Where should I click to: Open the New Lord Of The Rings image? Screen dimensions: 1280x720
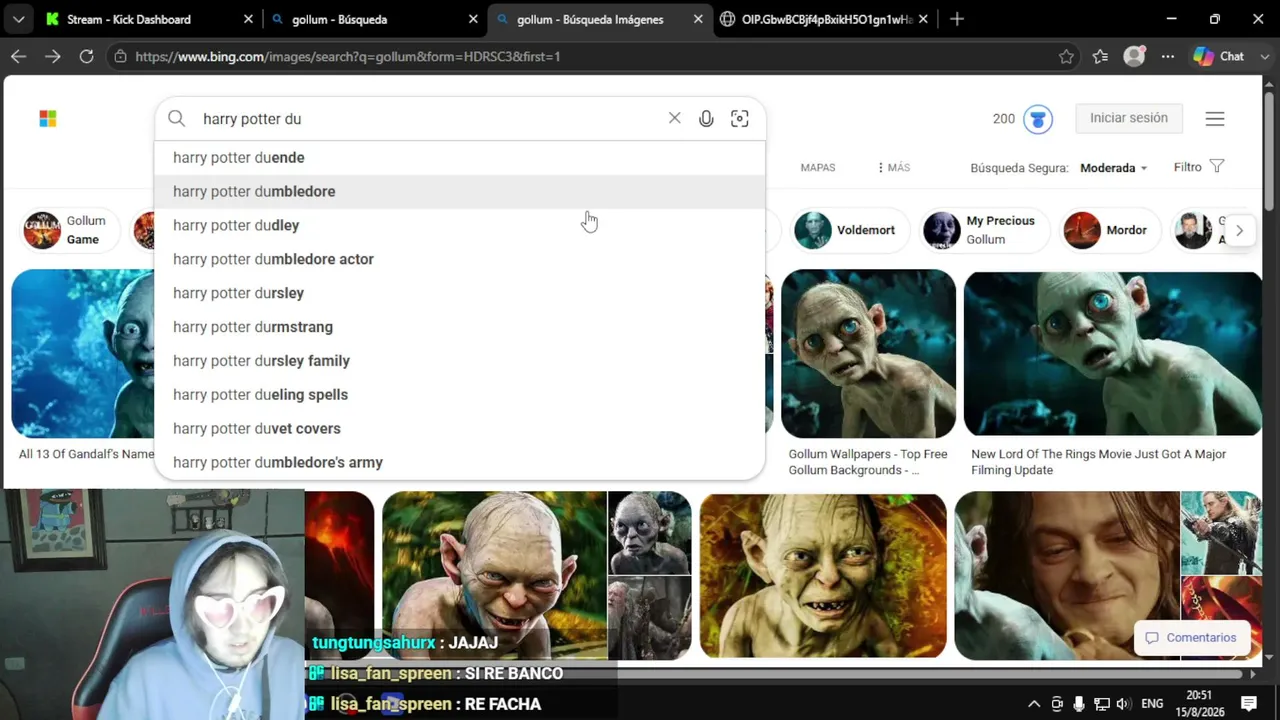click(x=1113, y=354)
